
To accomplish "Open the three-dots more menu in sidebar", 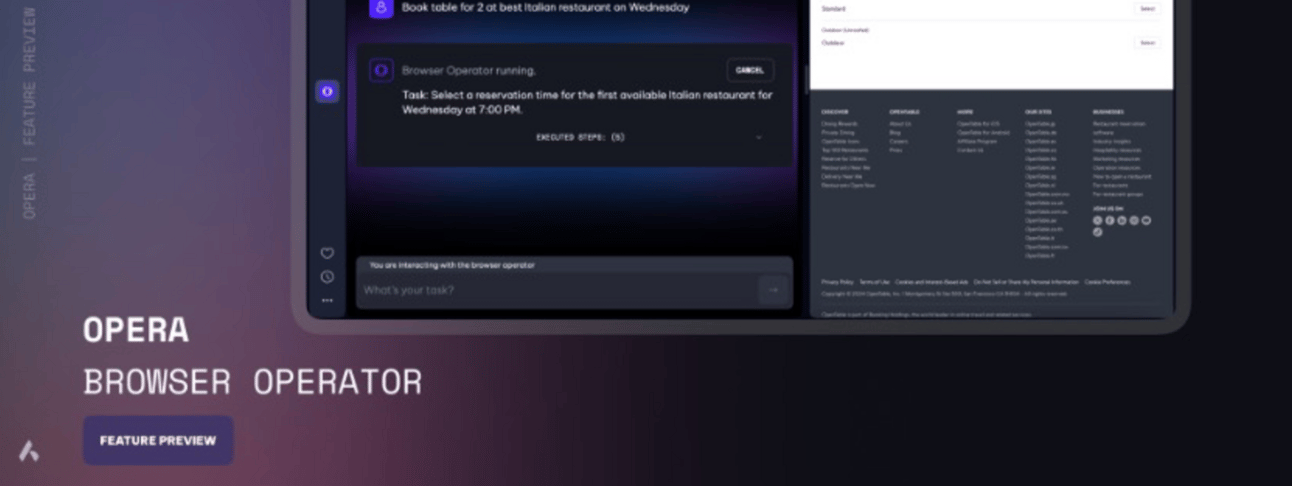I will point(327,300).
